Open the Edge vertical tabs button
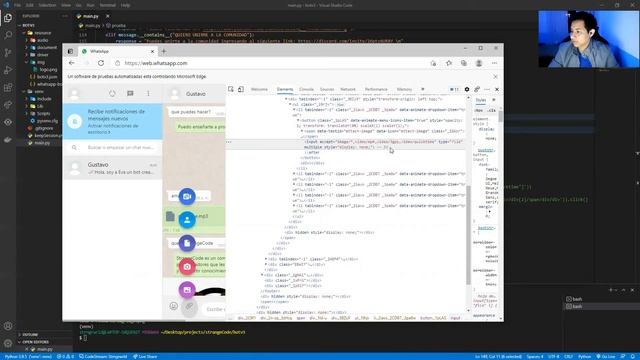640x360 pixels. (x=70, y=51)
